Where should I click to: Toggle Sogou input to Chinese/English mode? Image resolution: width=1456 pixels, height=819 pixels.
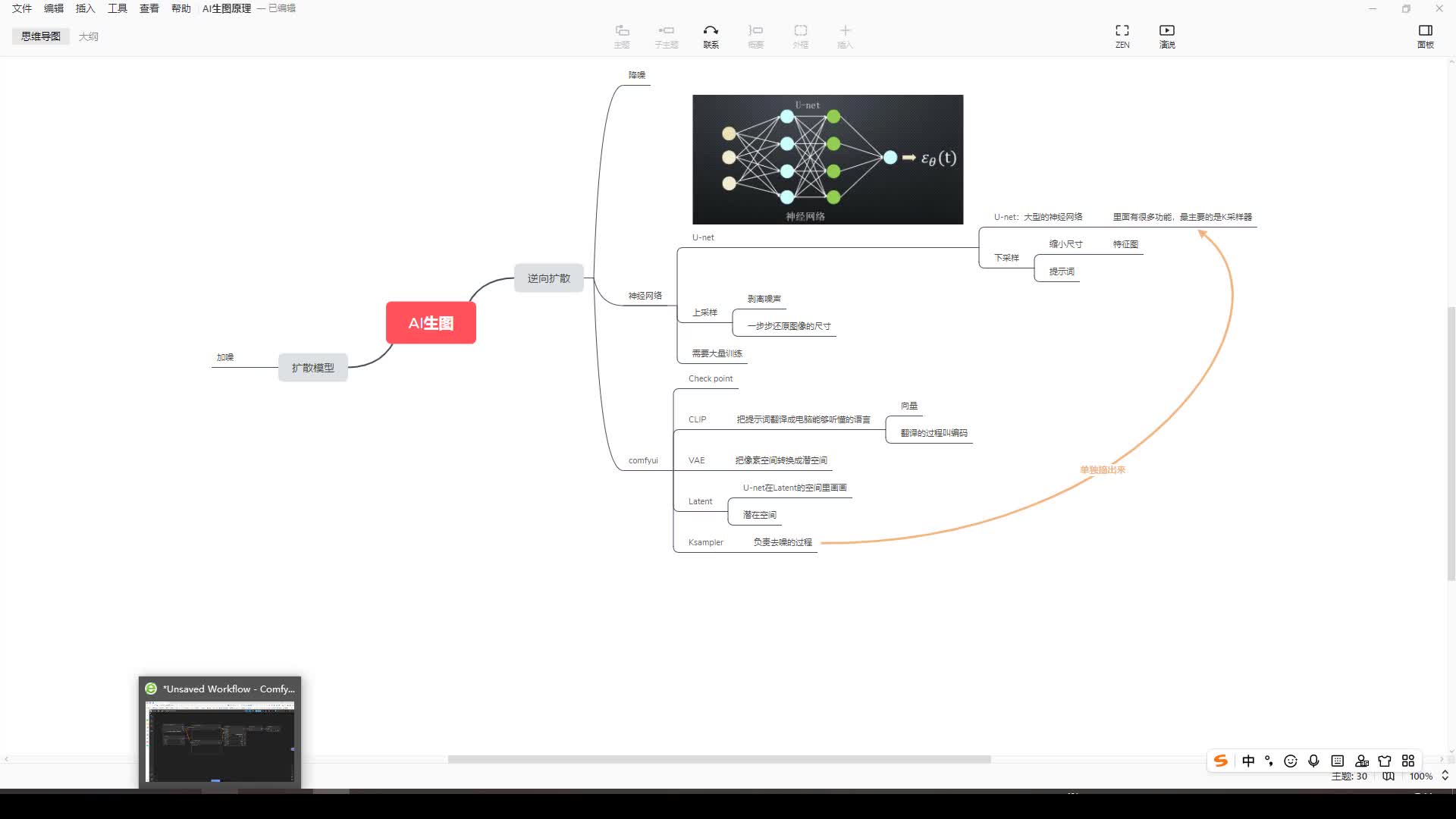click(1248, 761)
